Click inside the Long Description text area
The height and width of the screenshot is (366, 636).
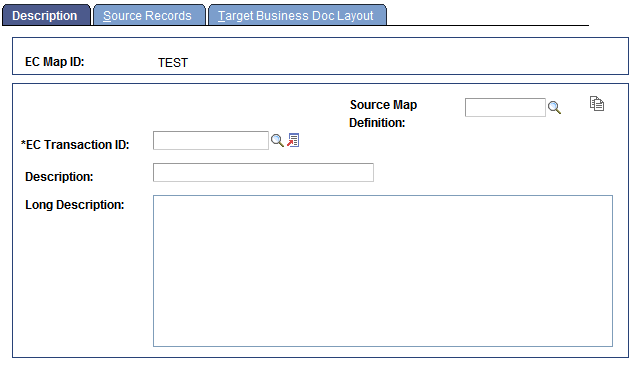point(383,271)
